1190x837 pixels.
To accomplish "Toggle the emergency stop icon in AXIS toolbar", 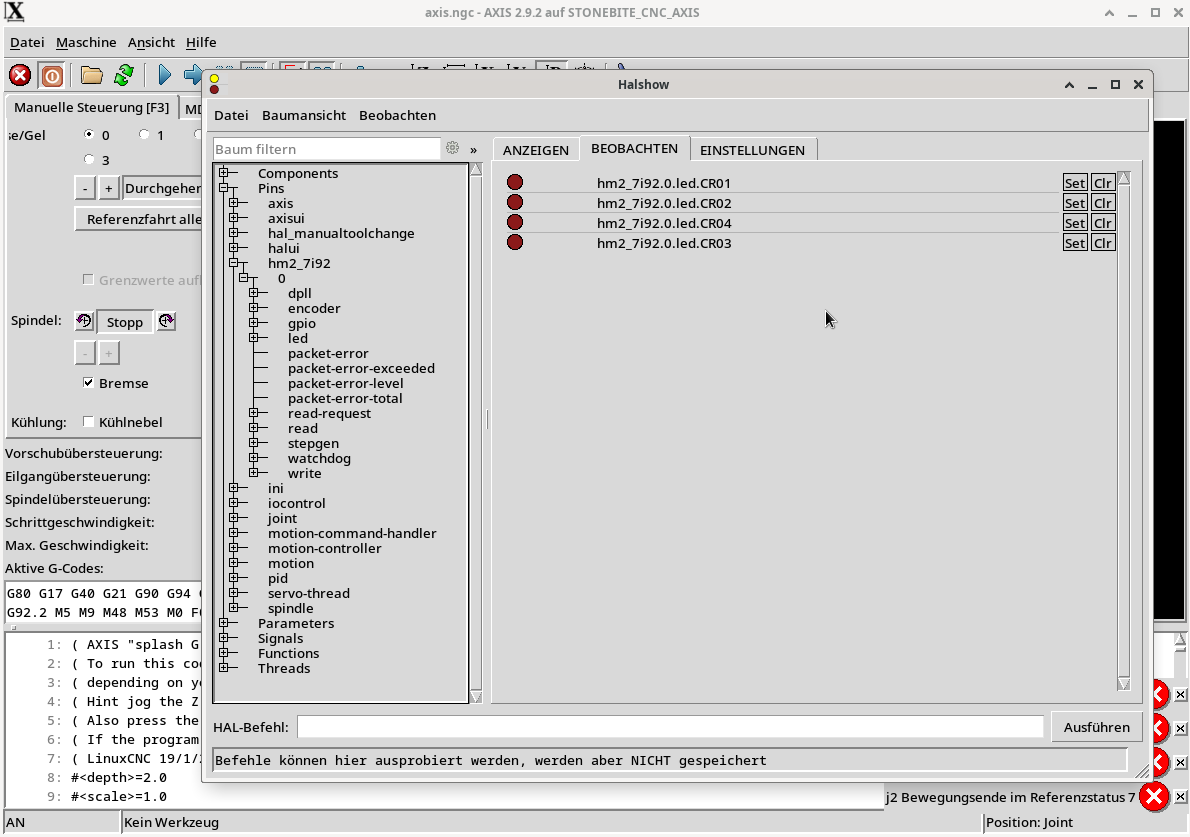I will pos(20,75).
